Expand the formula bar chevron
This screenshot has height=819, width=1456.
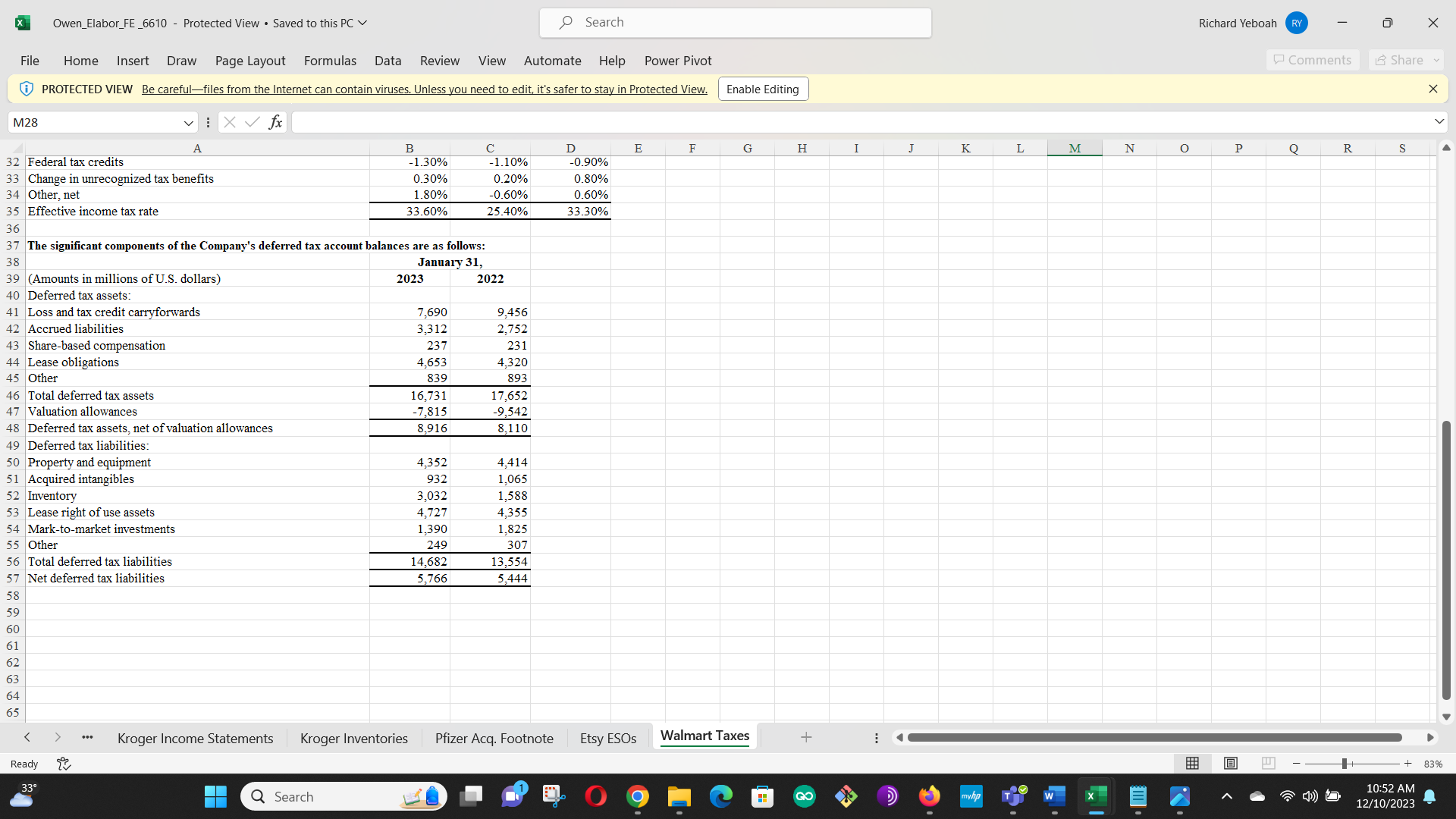coord(1439,121)
